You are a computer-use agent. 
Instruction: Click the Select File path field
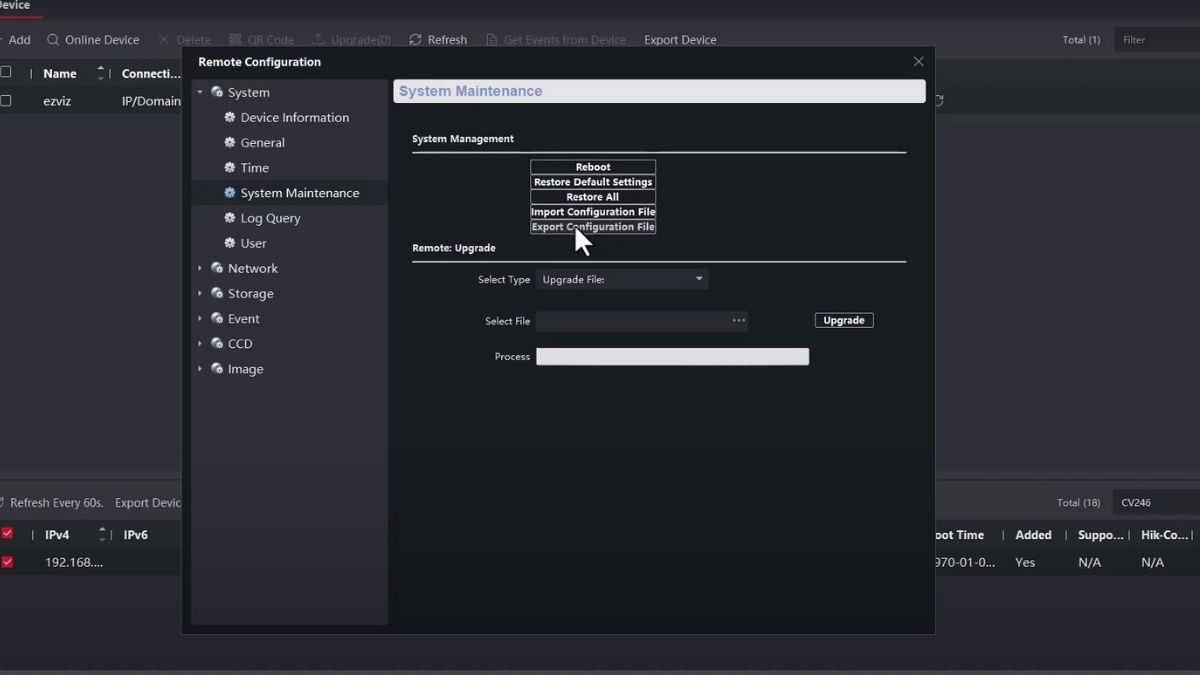pyautogui.click(x=632, y=321)
